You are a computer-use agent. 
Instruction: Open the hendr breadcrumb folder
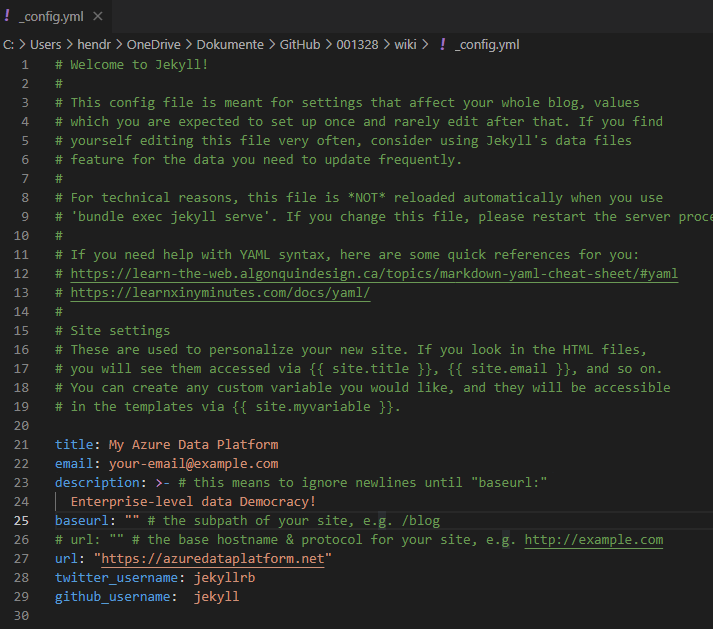97,44
